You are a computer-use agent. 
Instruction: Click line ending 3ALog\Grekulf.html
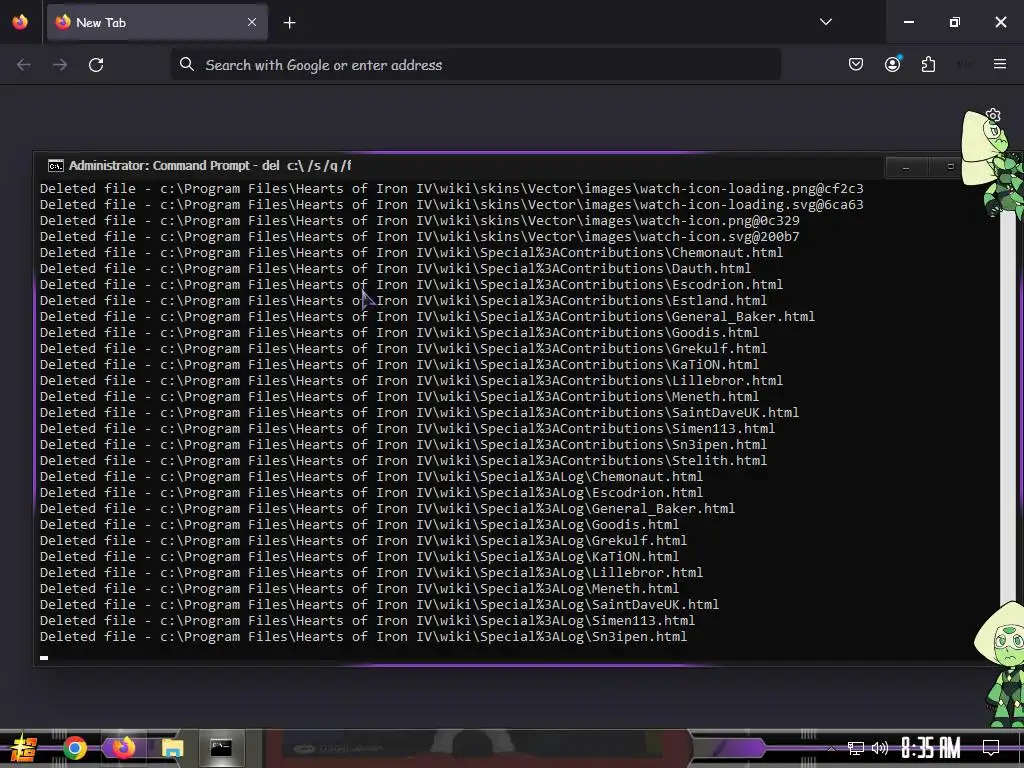pyautogui.click(x=363, y=541)
